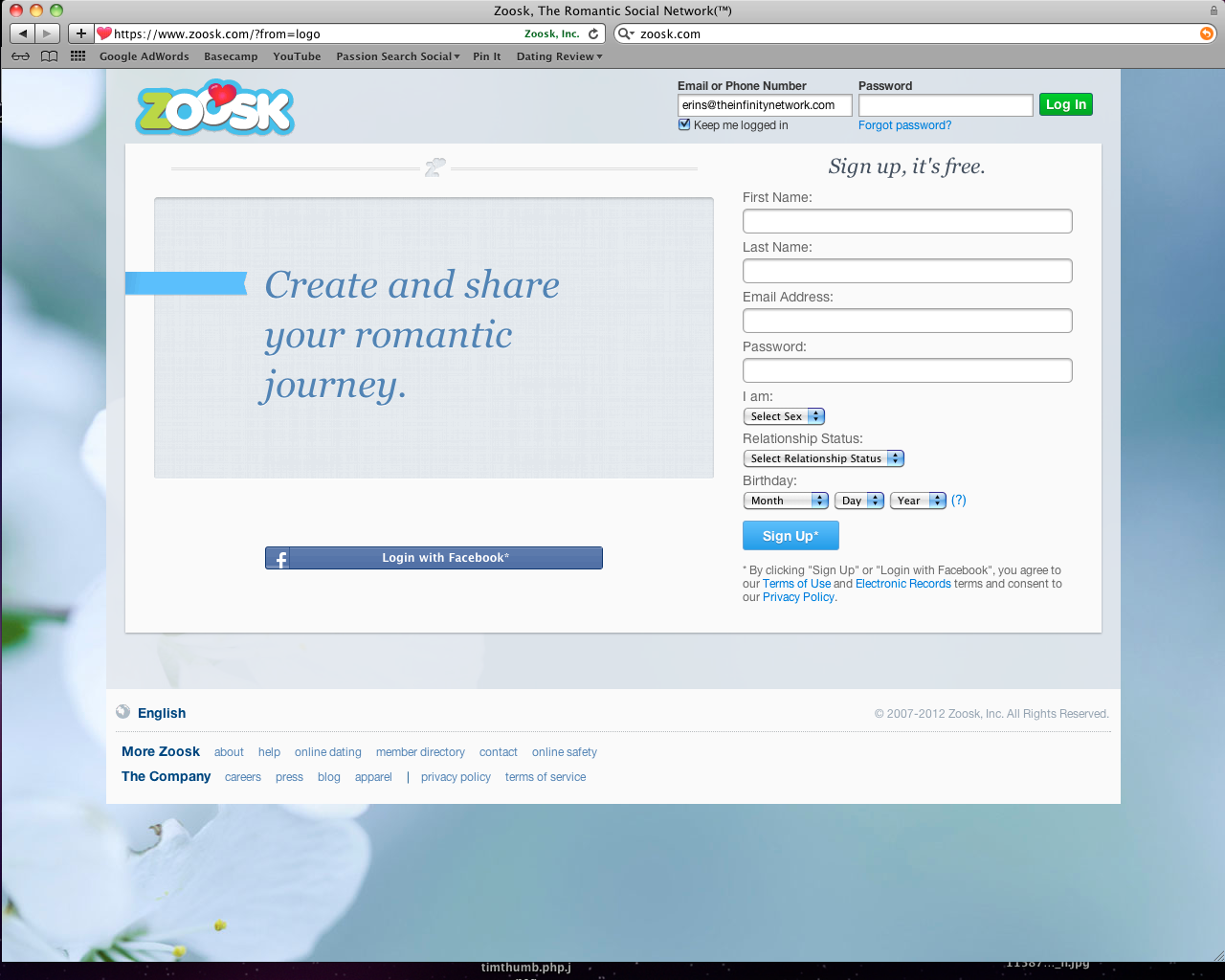Screen dimensions: 1225x980
Task: Open the birthday Year dropdown
Action: click(x=918, y=501)
